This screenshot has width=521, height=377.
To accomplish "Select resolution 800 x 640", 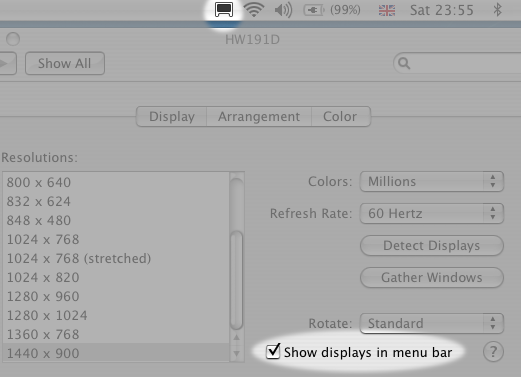I will tap(116, 182).
